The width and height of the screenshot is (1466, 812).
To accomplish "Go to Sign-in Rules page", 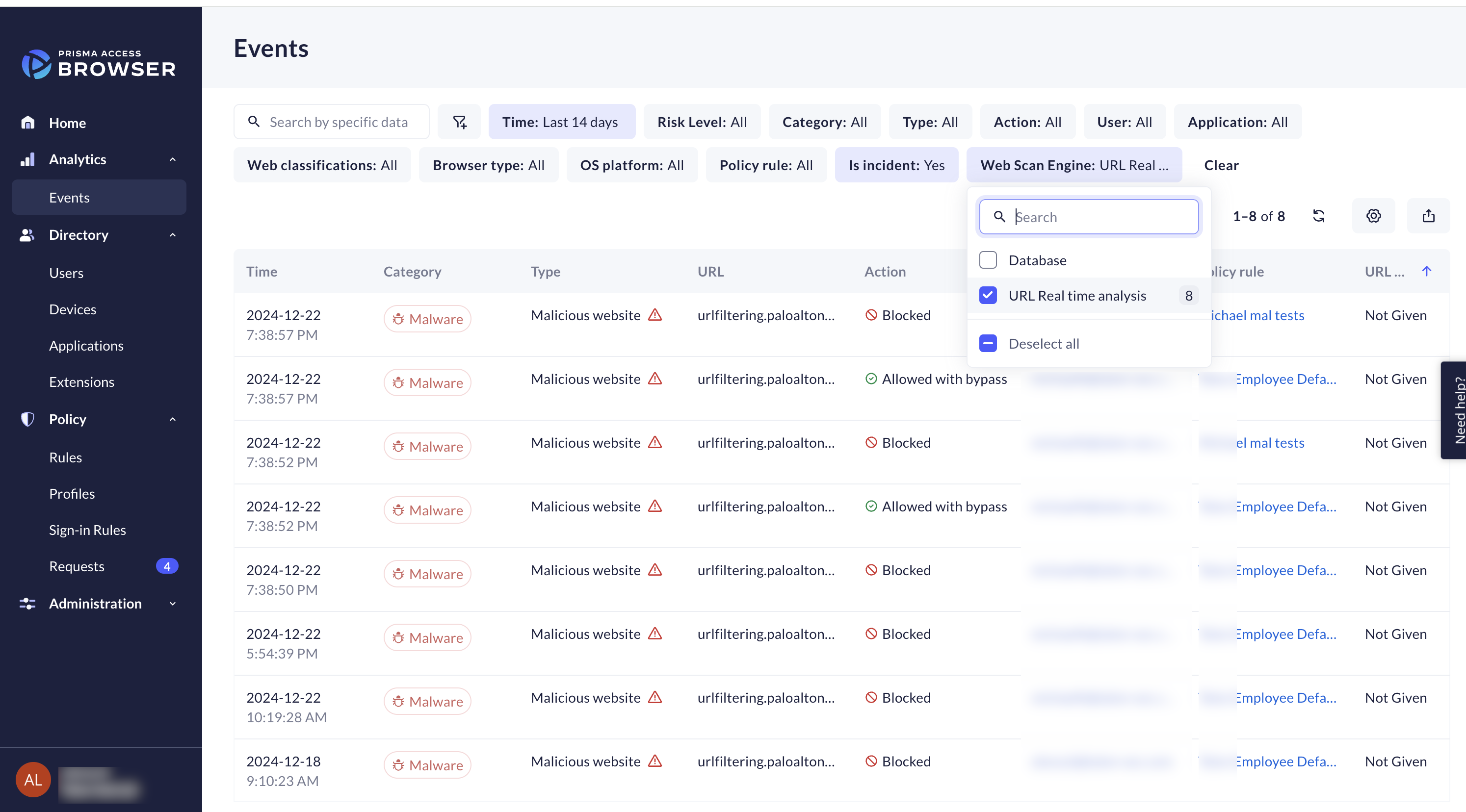I will click(87, 530).
